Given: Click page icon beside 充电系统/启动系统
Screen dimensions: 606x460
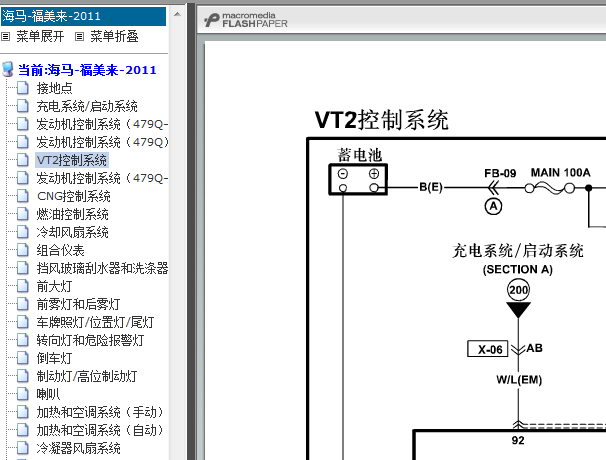Looking at the screenshot, I should click(x=23, y=106).
